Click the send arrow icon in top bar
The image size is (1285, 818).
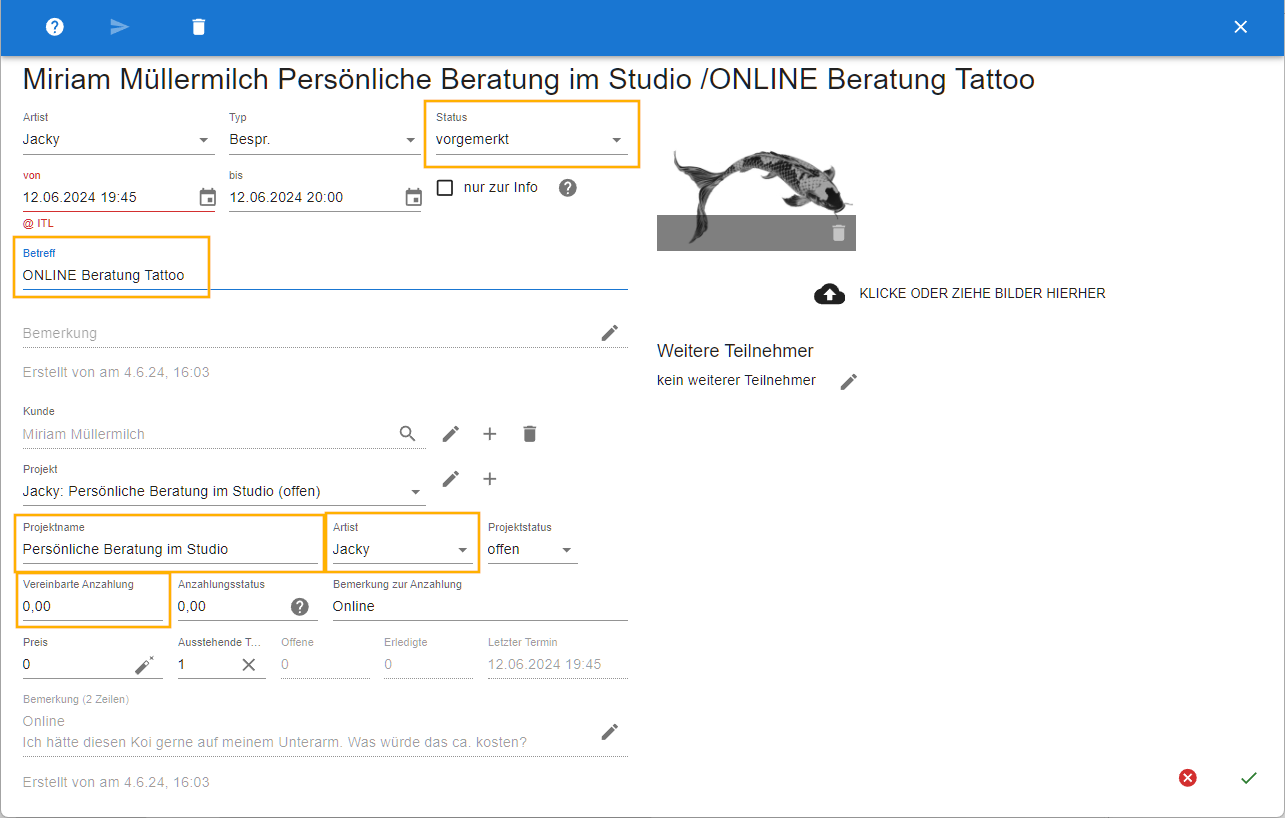tap(120, 27)
